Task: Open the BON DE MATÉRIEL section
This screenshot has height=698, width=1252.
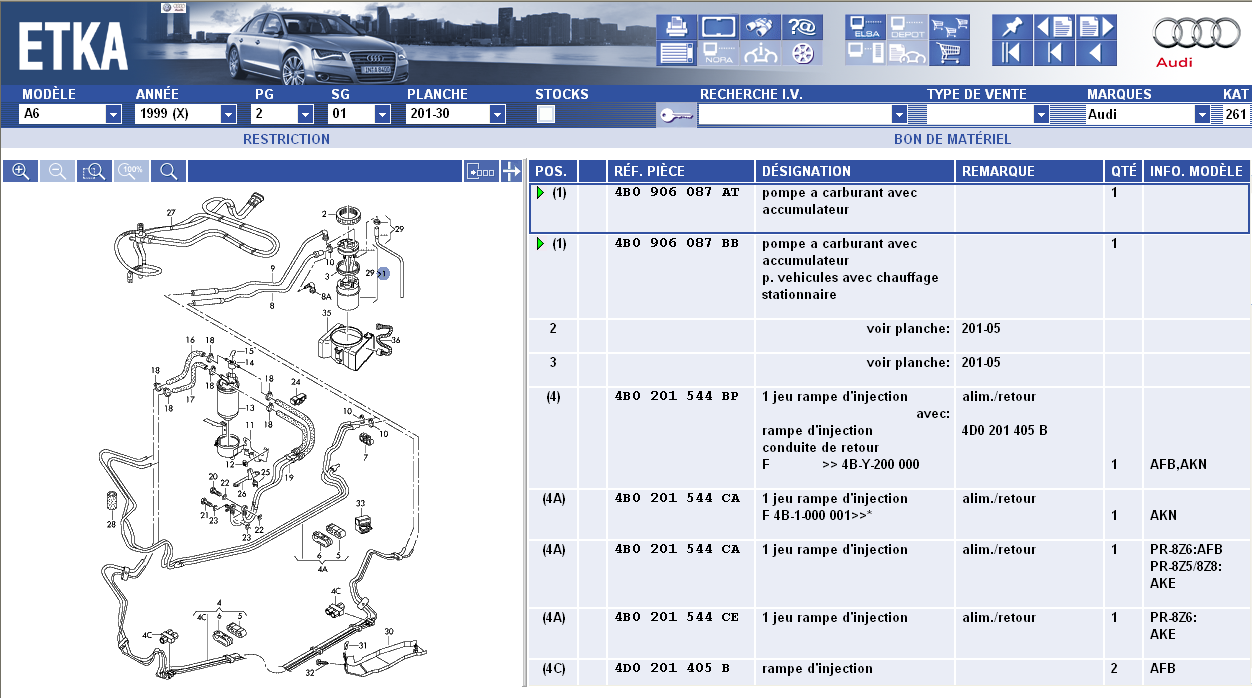Action: click(x=951, y=139)
